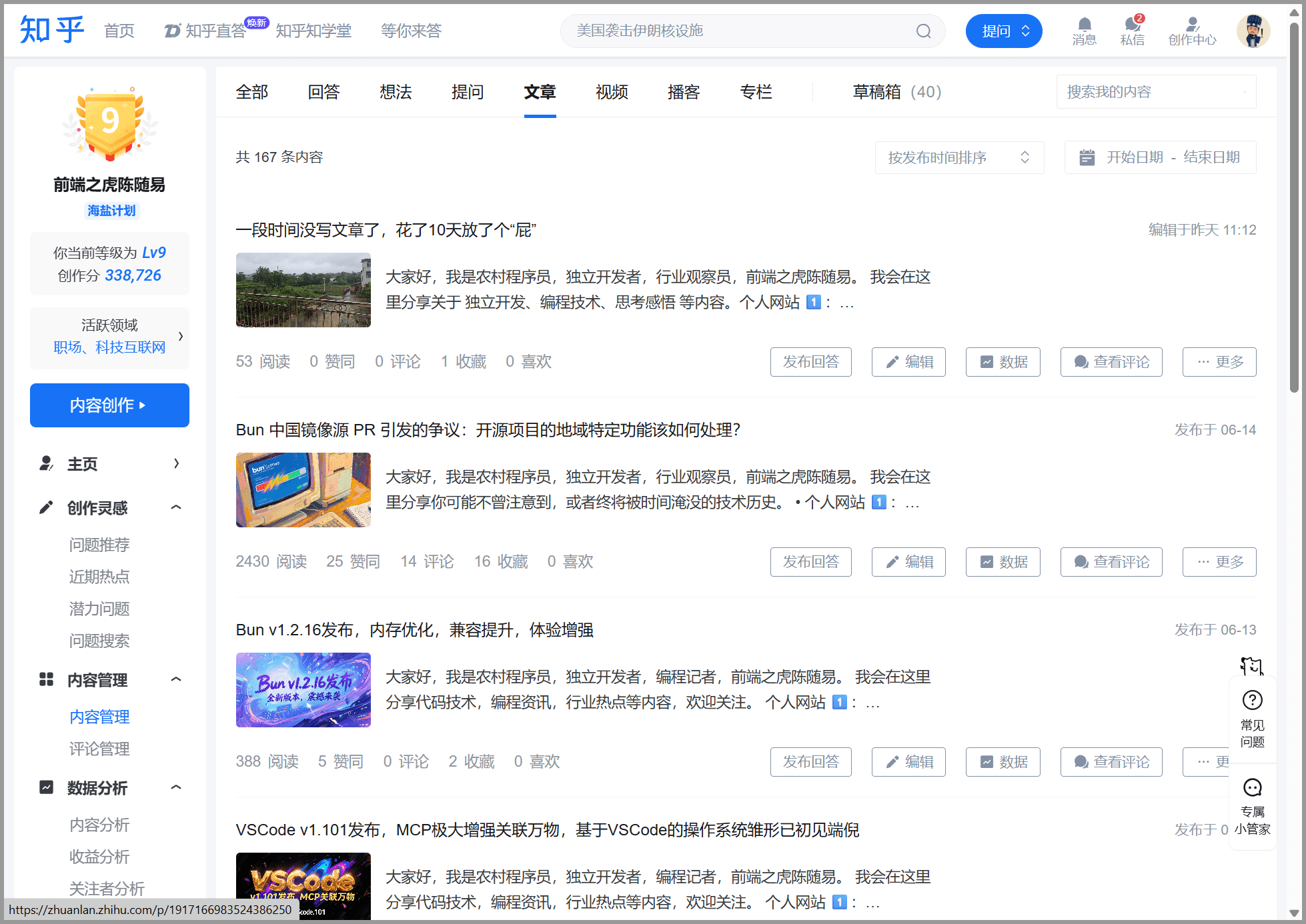Image resolution: width=1306 pixels, height=924 pixels.
Task: Switch to the 想法 tab
Action: tap(396, 92)
